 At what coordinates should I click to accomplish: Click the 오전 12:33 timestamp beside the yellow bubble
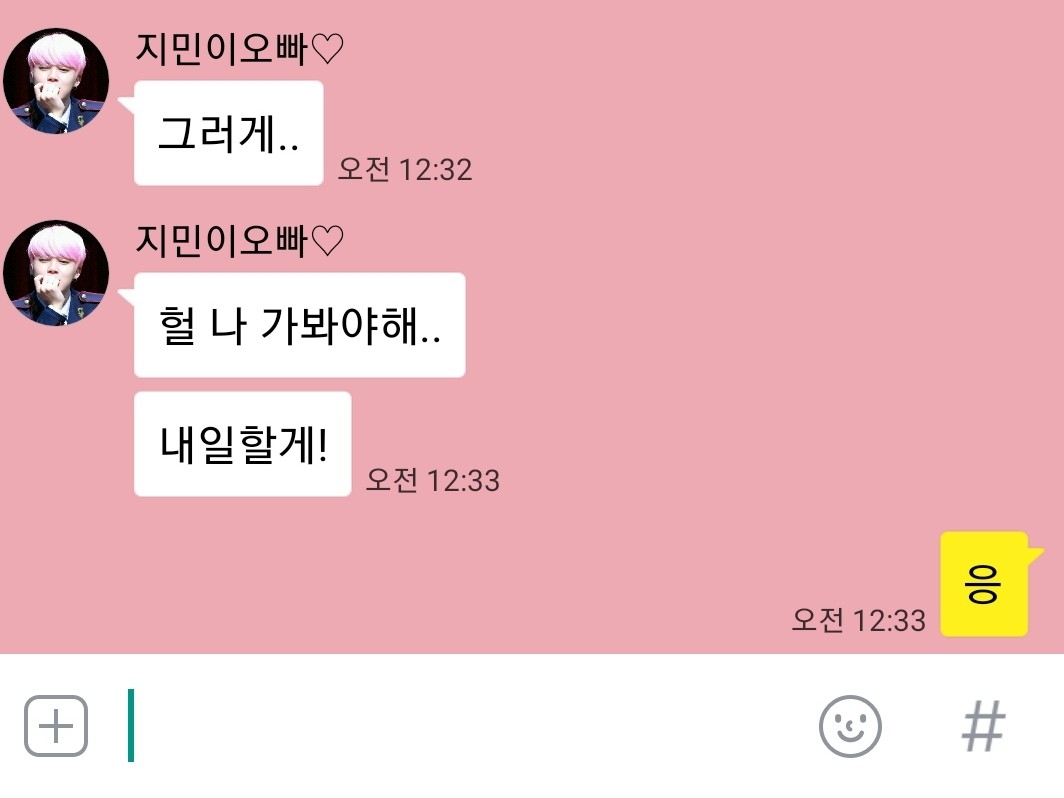coord(858,620)
